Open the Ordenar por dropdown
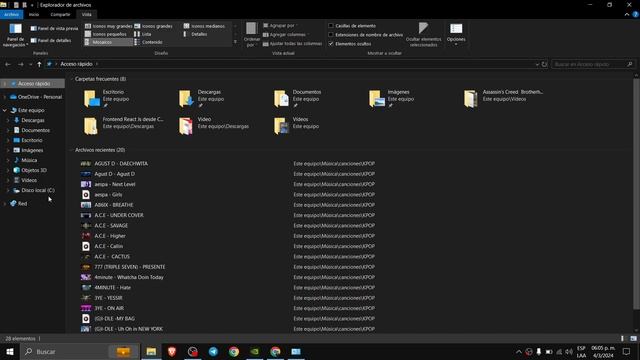The width and height of the screenshot is (640, 360). tap(251, 35)
